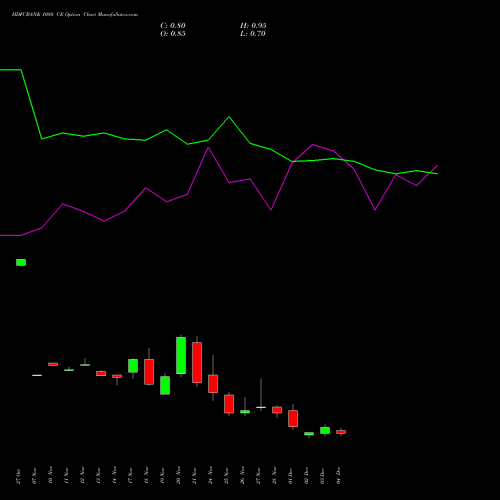Click the red candlestick on 24 Nov

(x=213, y=384)
